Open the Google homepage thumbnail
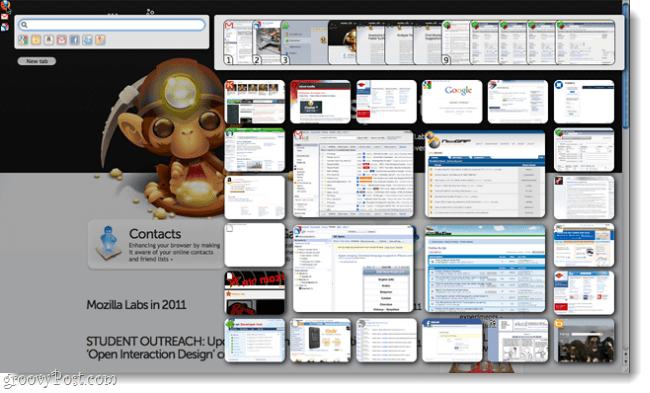This screenshot has height=393, width=650. click(x=452, y=102)
